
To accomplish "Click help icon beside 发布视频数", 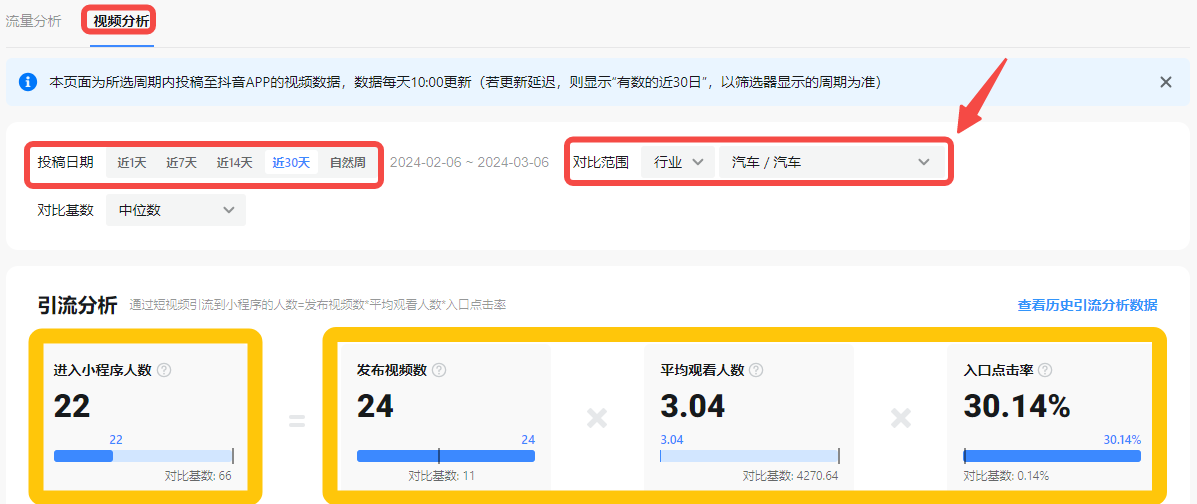I will click(439, 370).
